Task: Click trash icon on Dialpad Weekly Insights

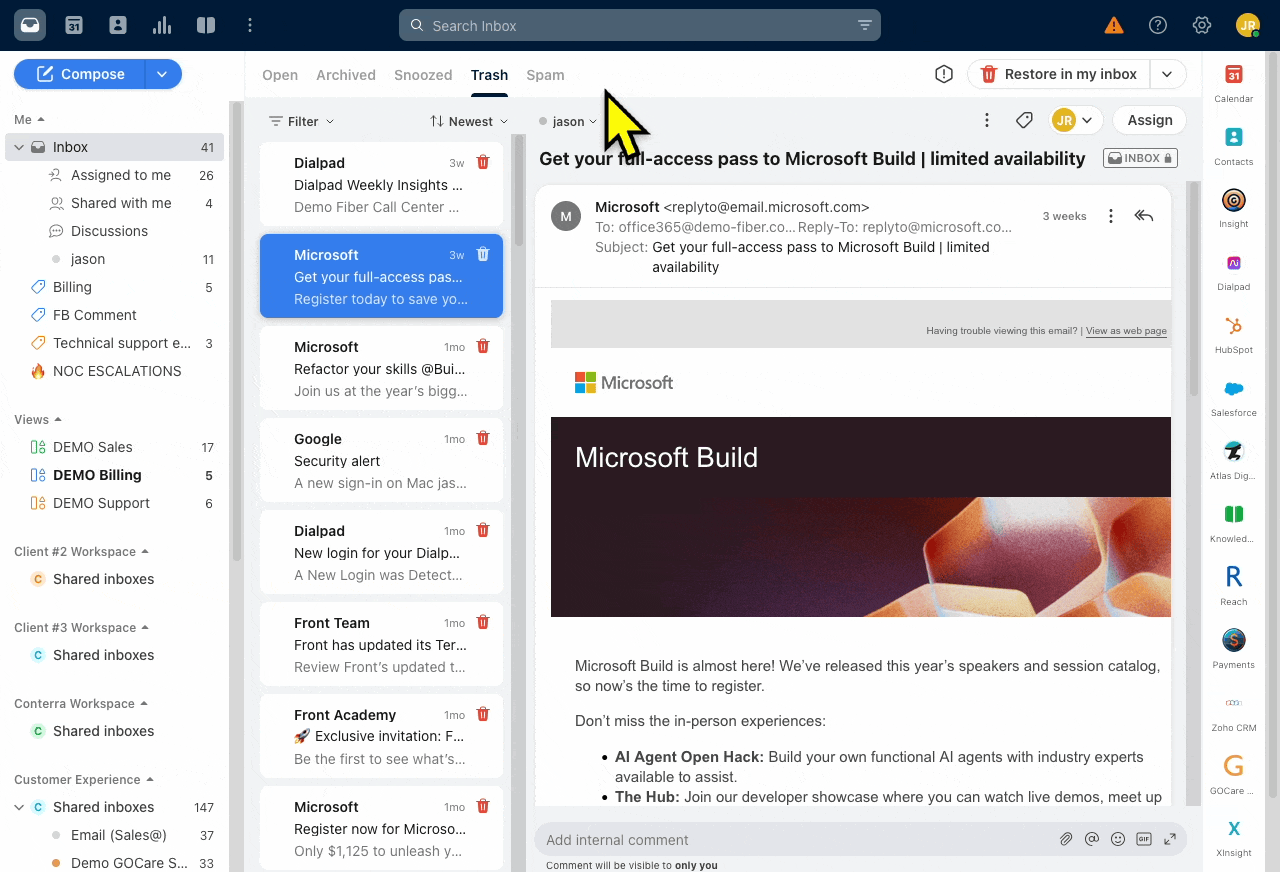Action: (483, 162)
